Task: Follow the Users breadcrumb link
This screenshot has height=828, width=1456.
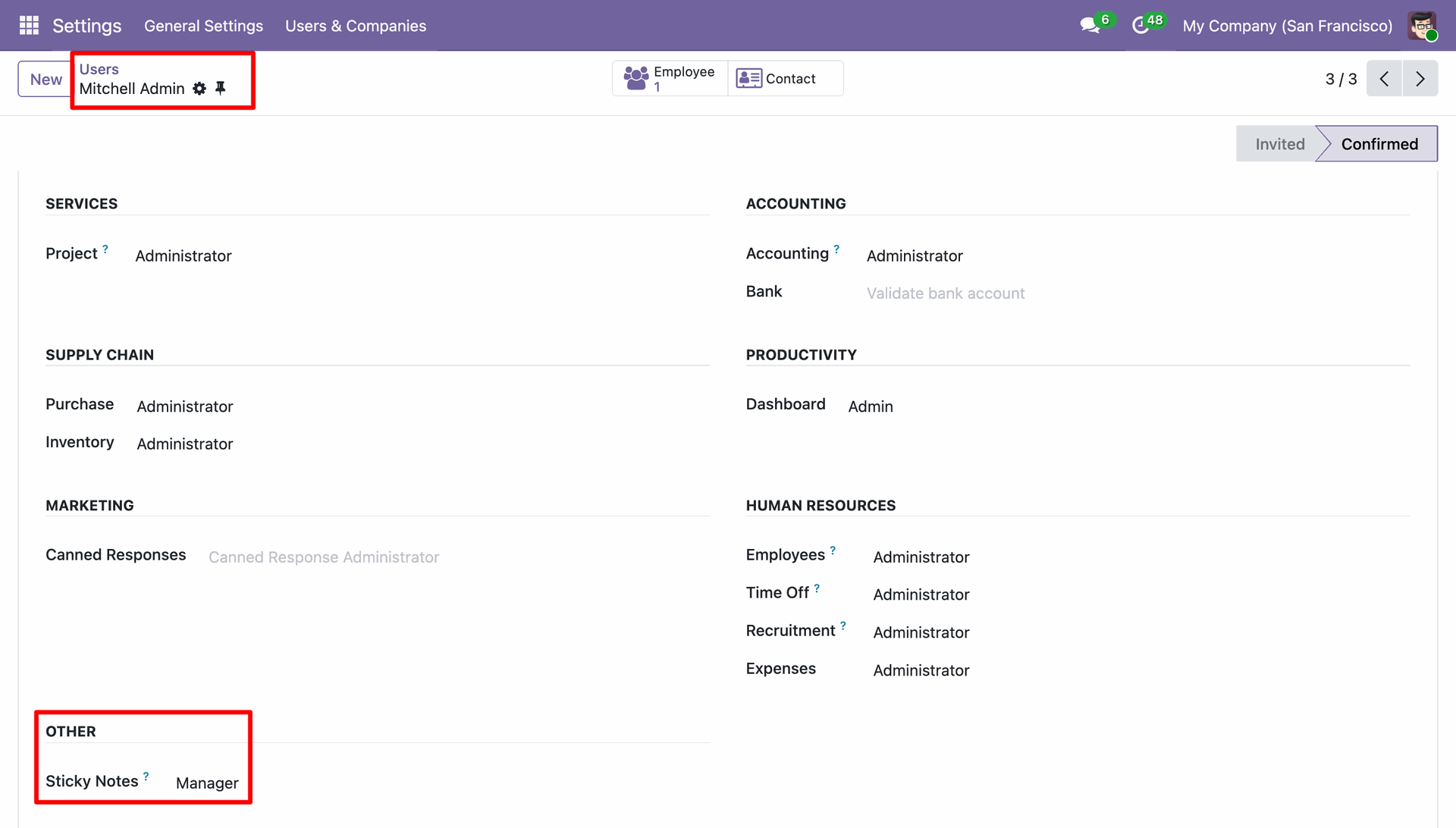Action: point(99,69)
